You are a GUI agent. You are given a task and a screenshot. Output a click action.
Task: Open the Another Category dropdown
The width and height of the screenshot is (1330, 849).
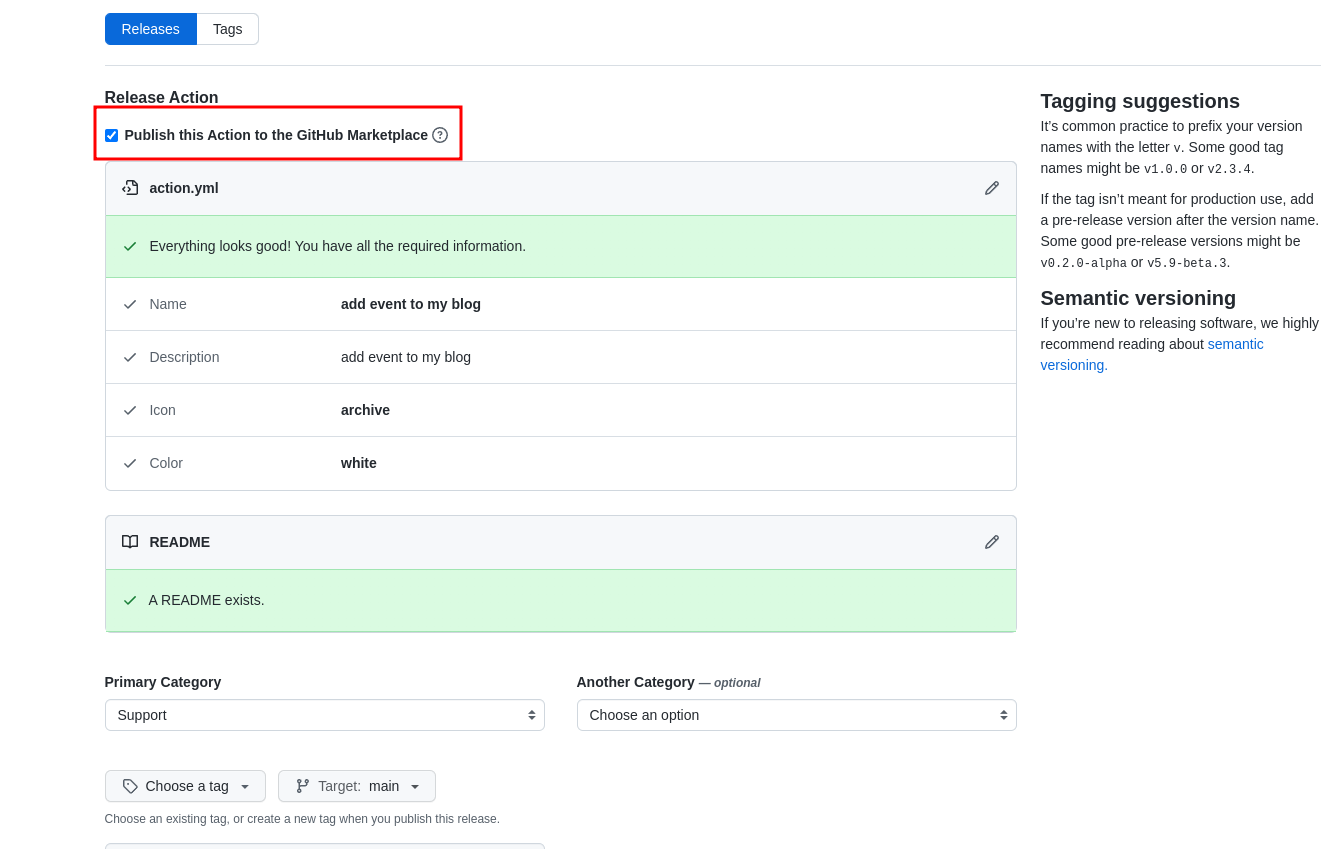coord(796,715)
